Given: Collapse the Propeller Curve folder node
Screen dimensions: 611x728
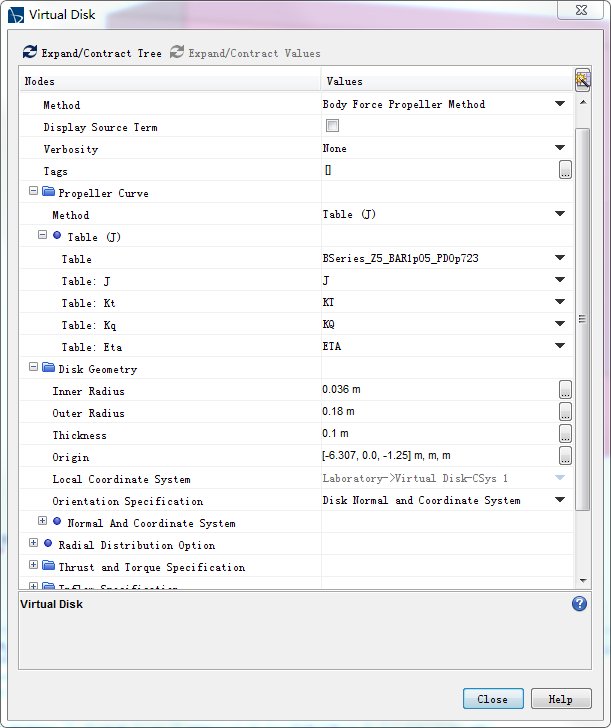Looking at the screenshot, I should tap(33, 192).
